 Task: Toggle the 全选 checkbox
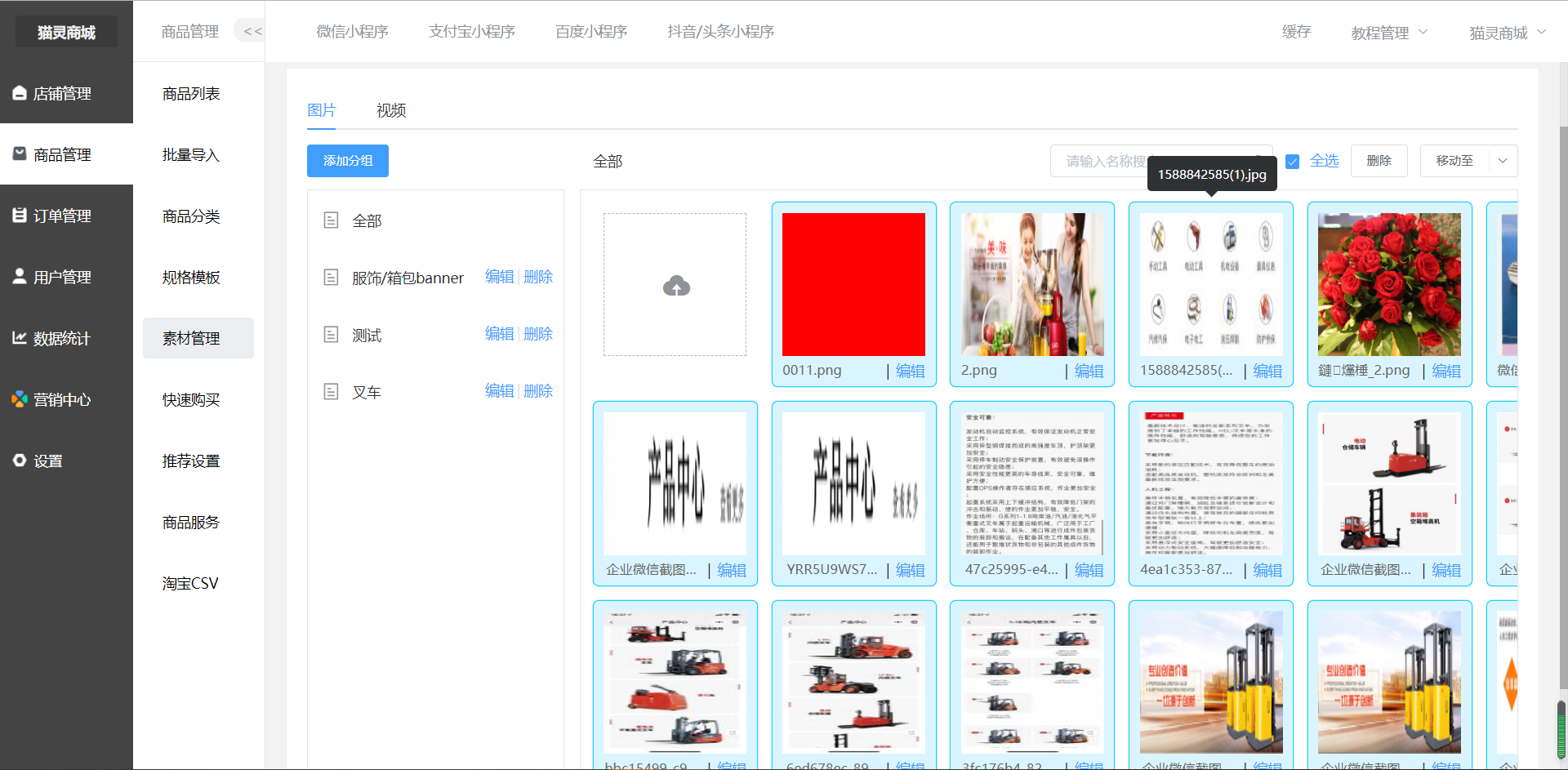pyautogui.click(x=1292, y=162)
